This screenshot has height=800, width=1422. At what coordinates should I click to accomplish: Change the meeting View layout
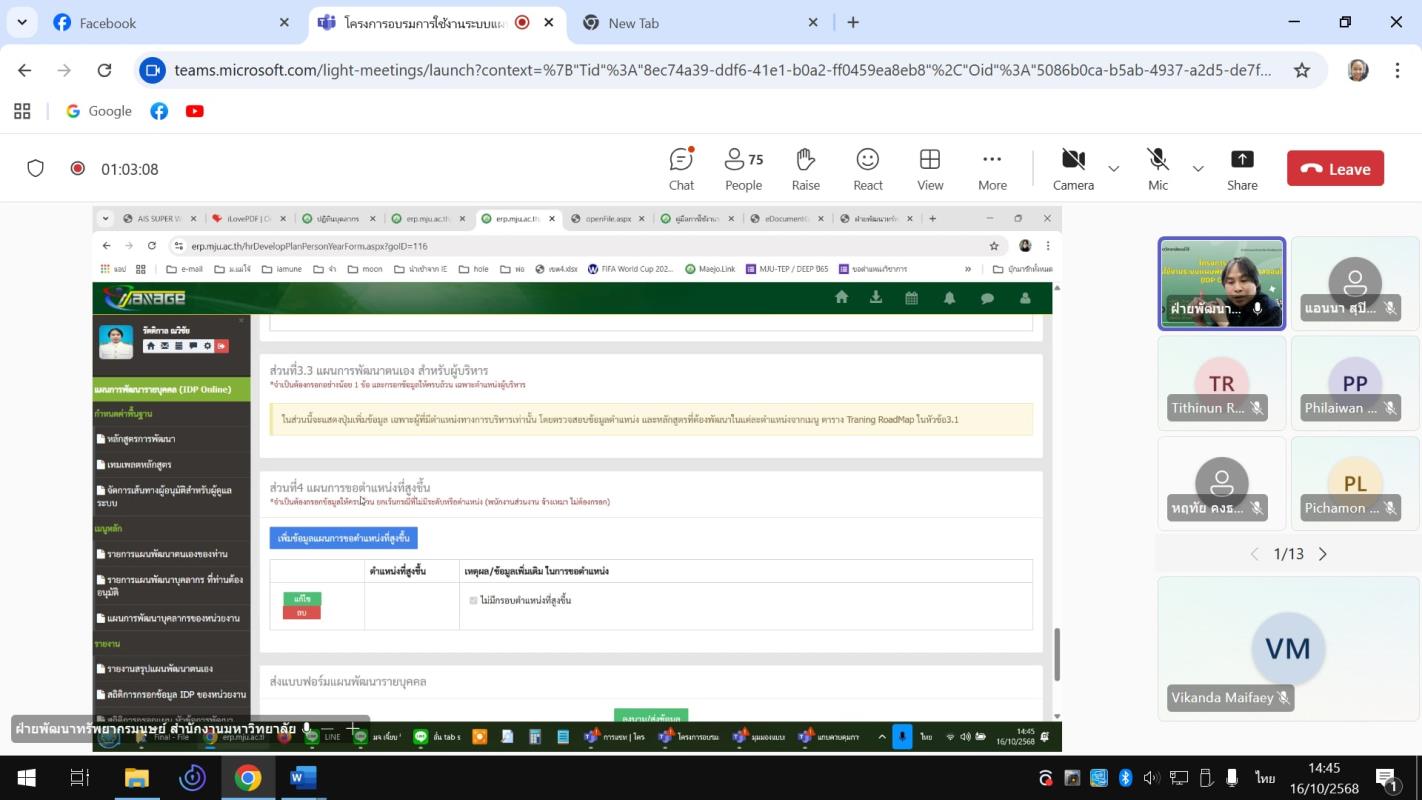[x=930, y=169]
